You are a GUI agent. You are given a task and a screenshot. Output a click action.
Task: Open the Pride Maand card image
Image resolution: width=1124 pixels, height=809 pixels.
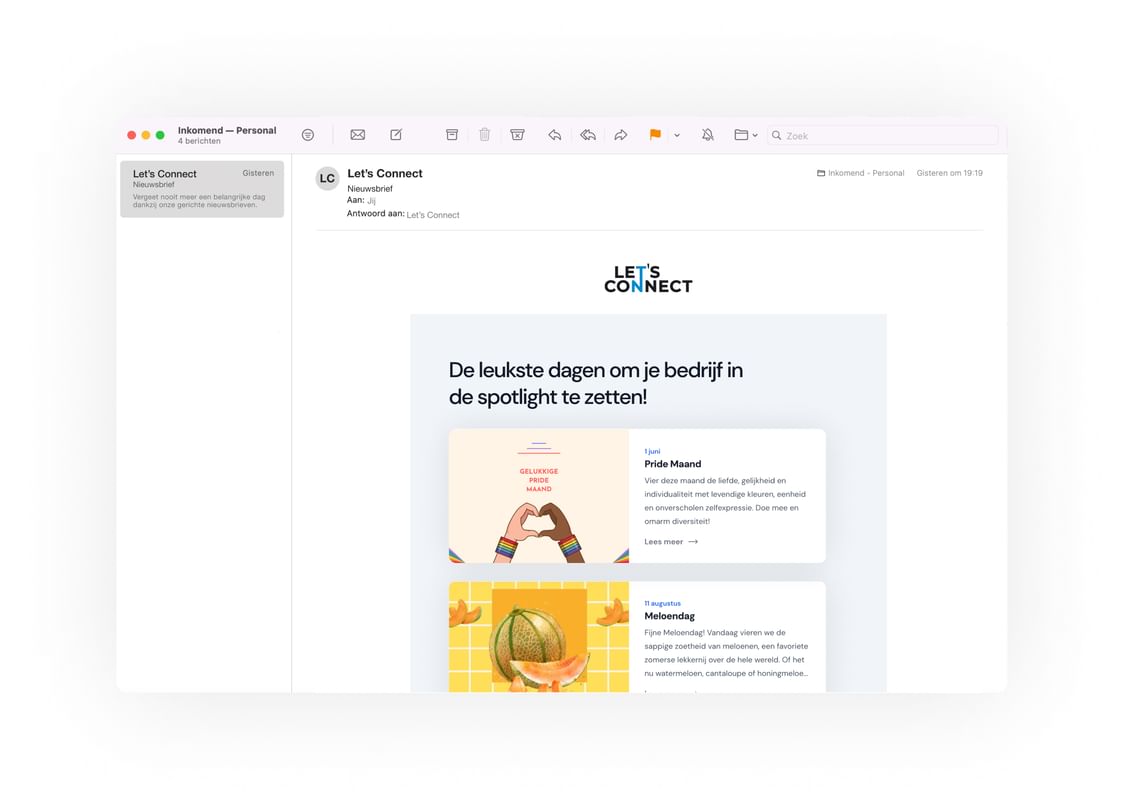[x=539, y=496]
